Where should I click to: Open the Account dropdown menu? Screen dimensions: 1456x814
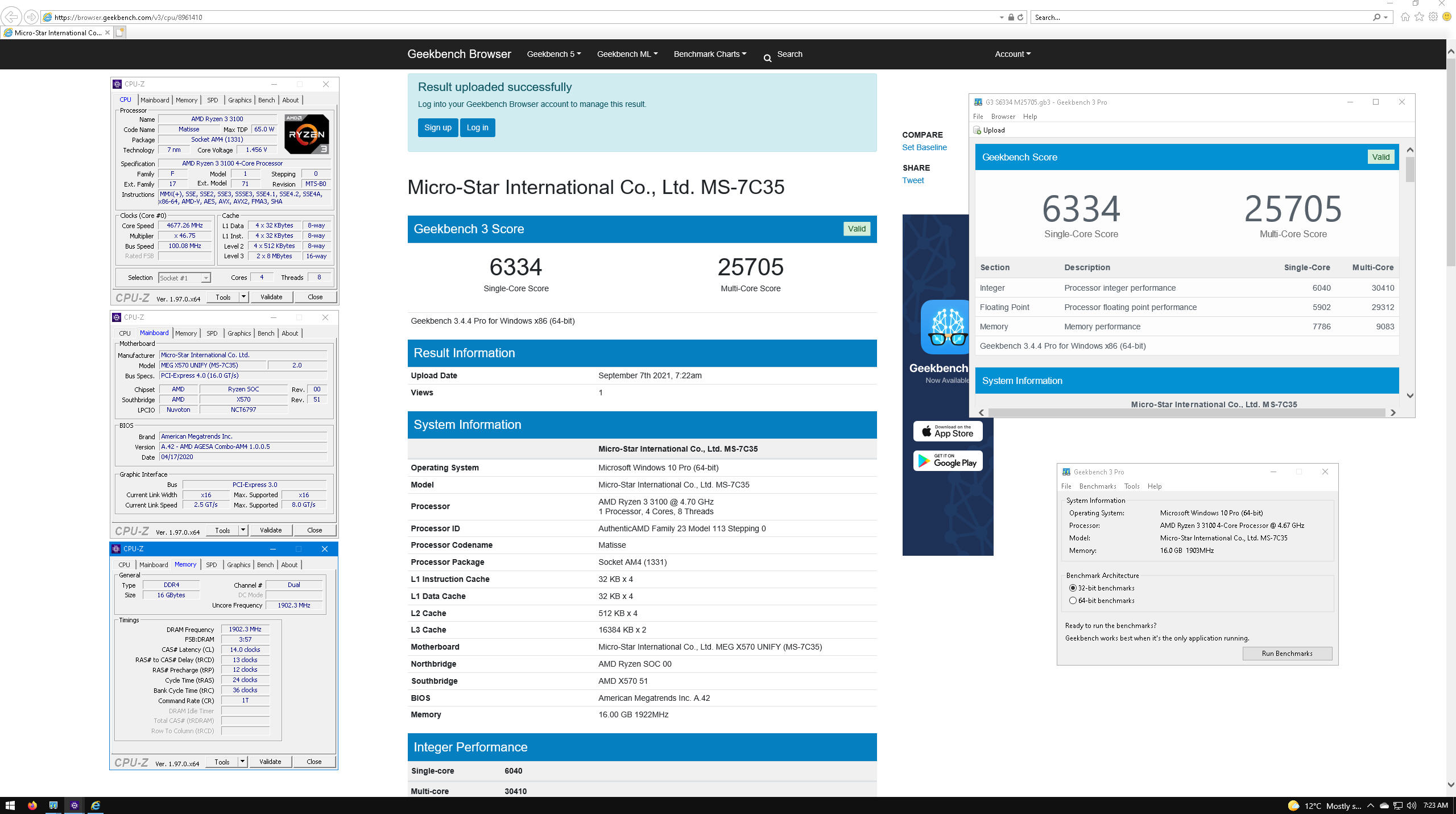[1012, 54]
